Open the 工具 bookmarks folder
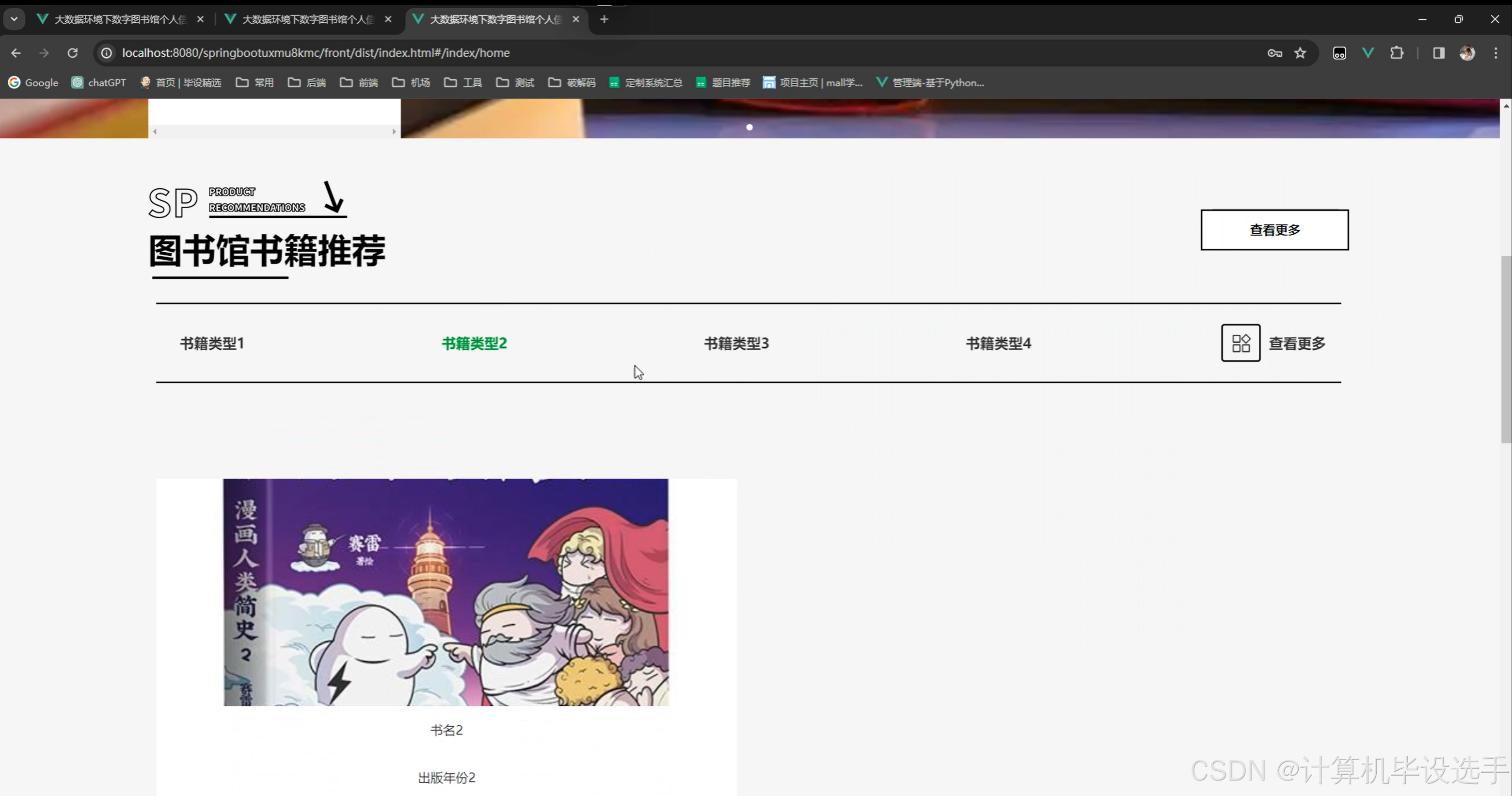 point(463,82)
